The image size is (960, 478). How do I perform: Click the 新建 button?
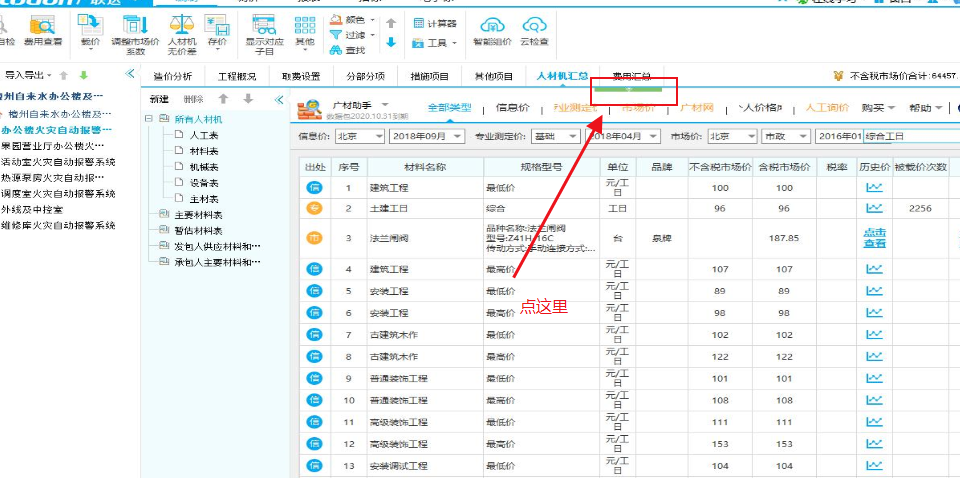click(159, 99)
